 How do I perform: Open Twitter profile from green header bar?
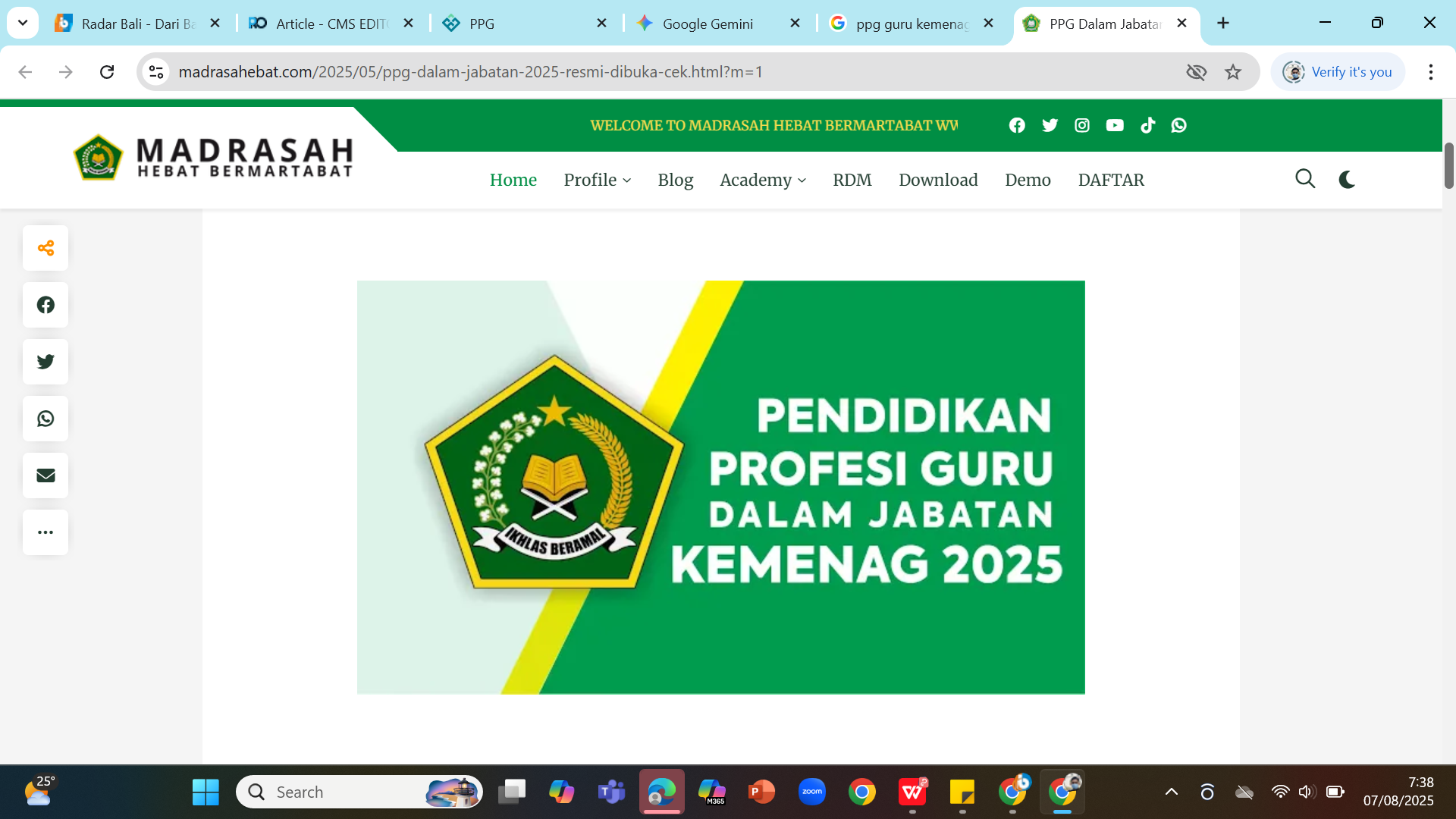(1050, 125)
